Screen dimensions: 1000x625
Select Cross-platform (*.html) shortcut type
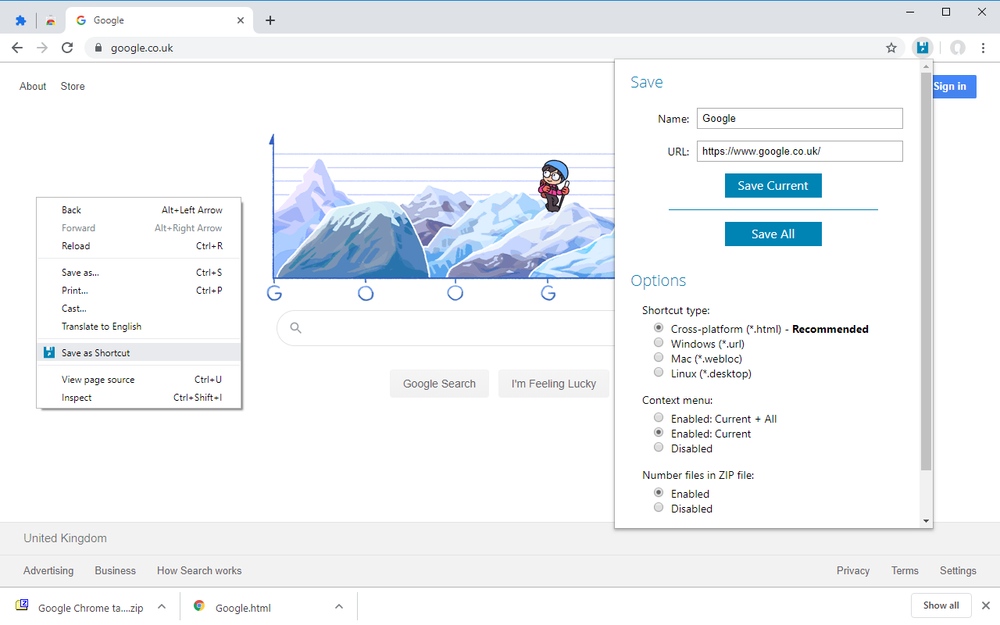pyautogui.click(x=658, y=328)
